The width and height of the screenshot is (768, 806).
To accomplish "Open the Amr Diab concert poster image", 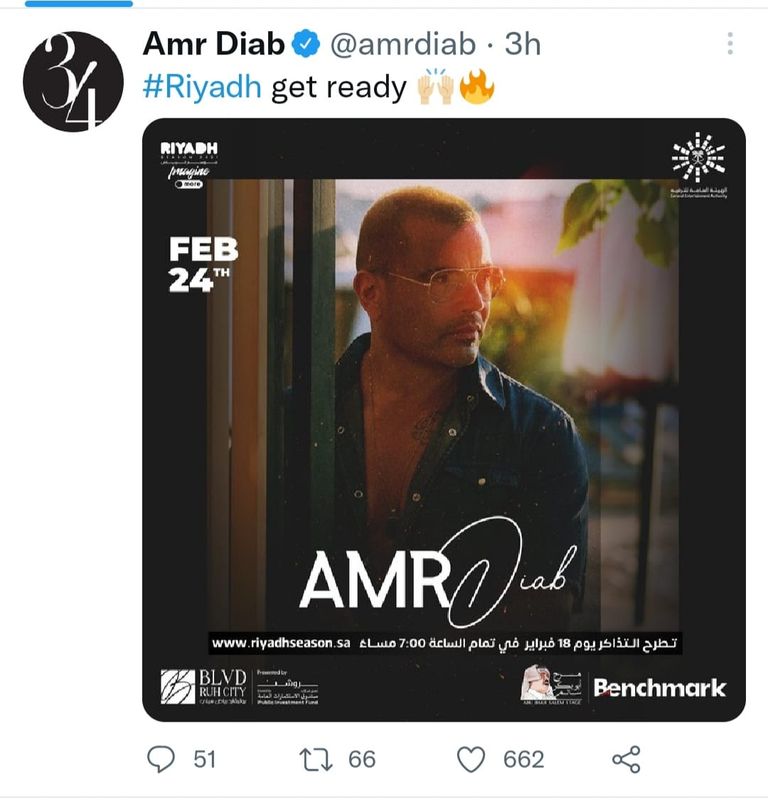I will (x=444, y=419).
